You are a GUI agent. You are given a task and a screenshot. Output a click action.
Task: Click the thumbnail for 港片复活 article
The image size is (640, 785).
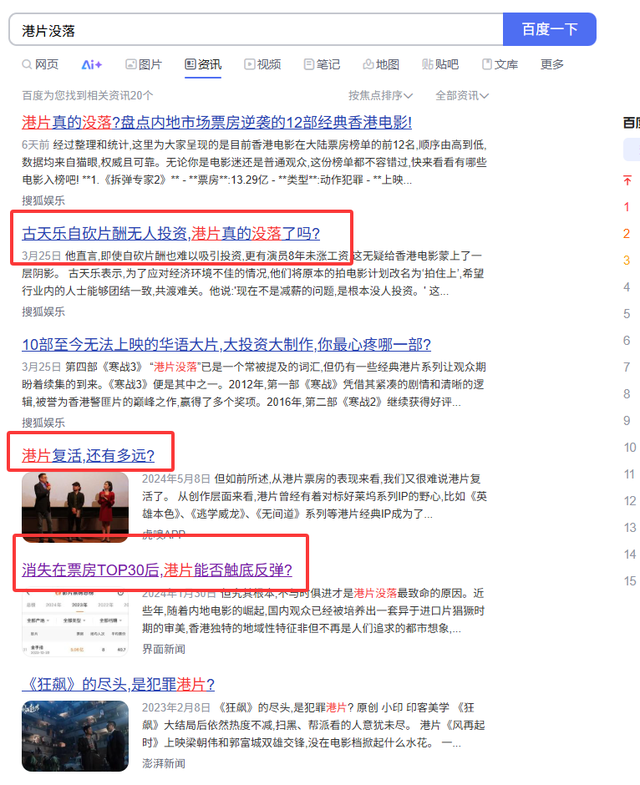75,508
